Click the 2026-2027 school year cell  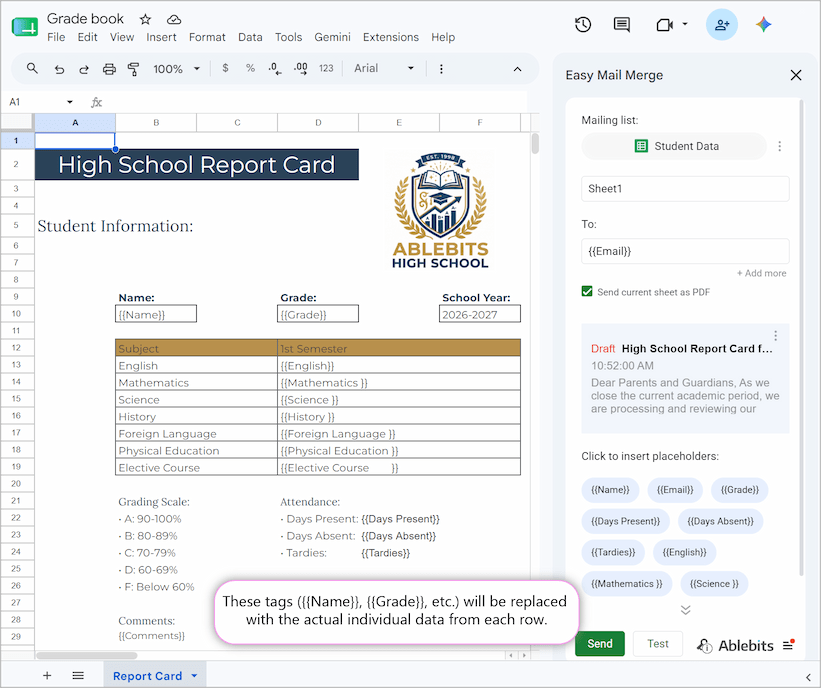tap(480, 314)
